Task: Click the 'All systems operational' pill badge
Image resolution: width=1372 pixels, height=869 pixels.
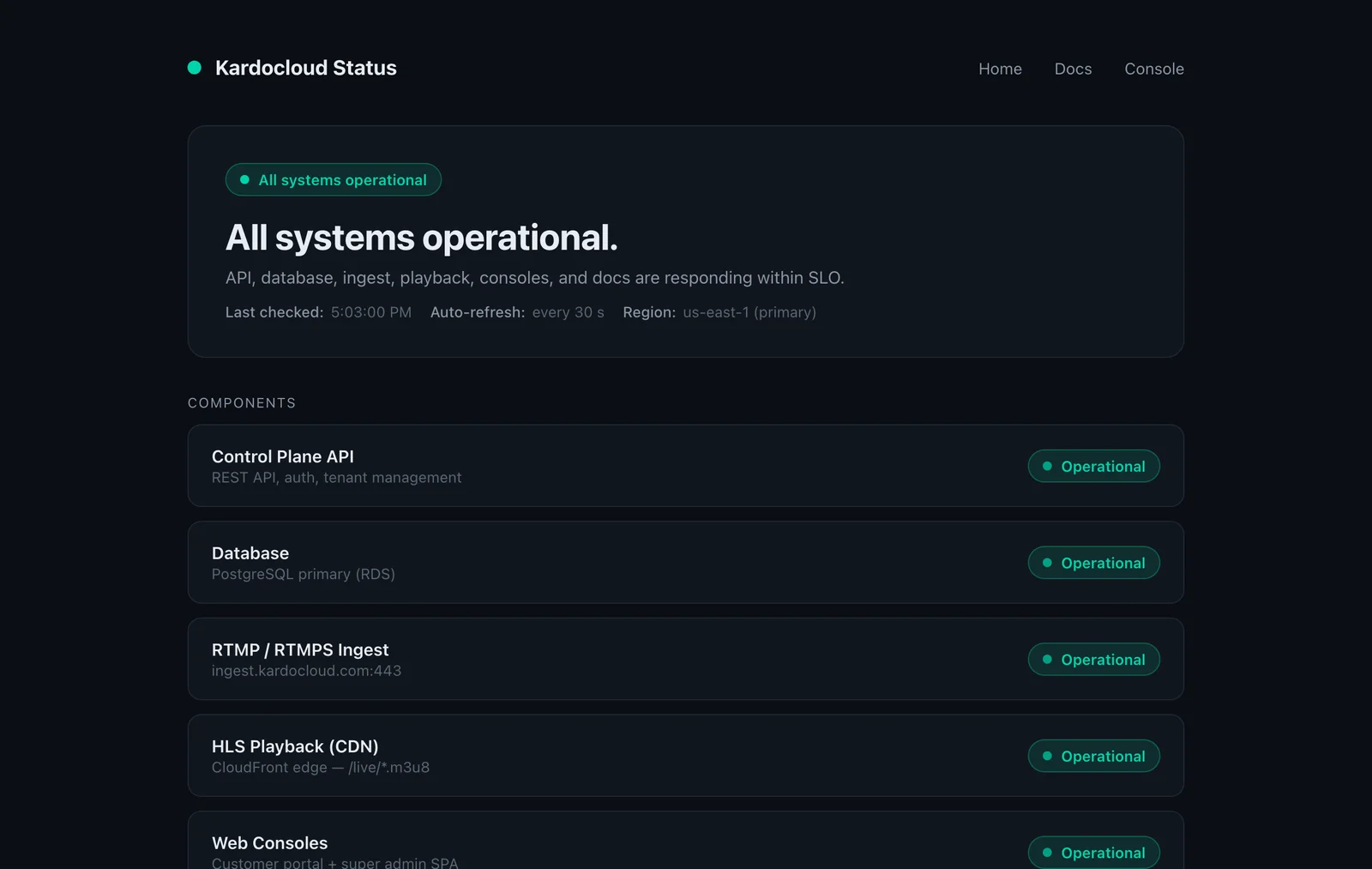Action: click(x=334, y=179)
